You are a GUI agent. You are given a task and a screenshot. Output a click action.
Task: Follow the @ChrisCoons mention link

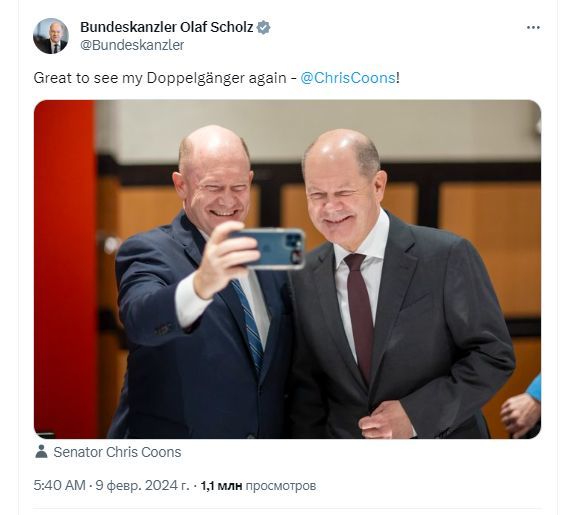click(348, 78)
